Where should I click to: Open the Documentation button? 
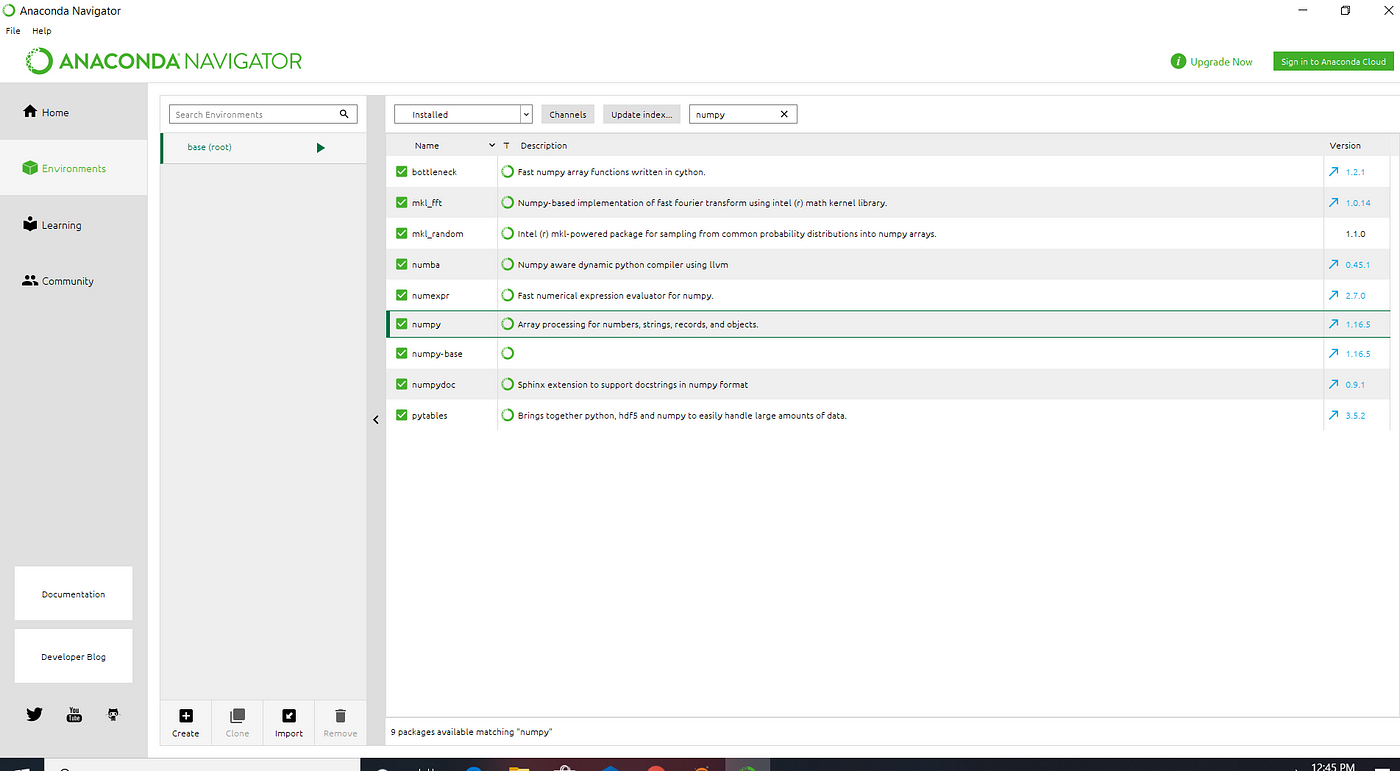(x=73, y=594)
